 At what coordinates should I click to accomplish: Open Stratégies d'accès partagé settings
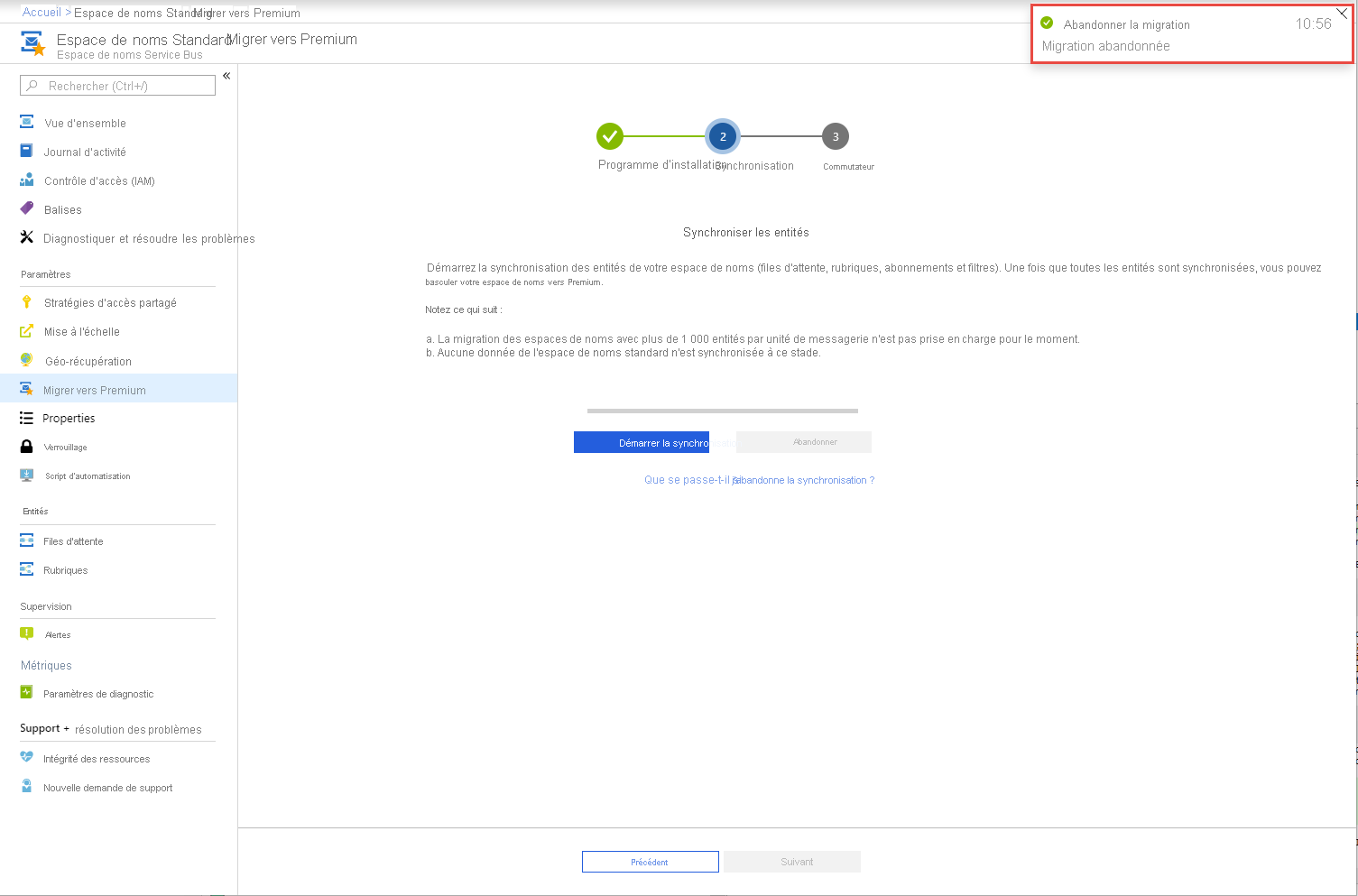point(110,303)
